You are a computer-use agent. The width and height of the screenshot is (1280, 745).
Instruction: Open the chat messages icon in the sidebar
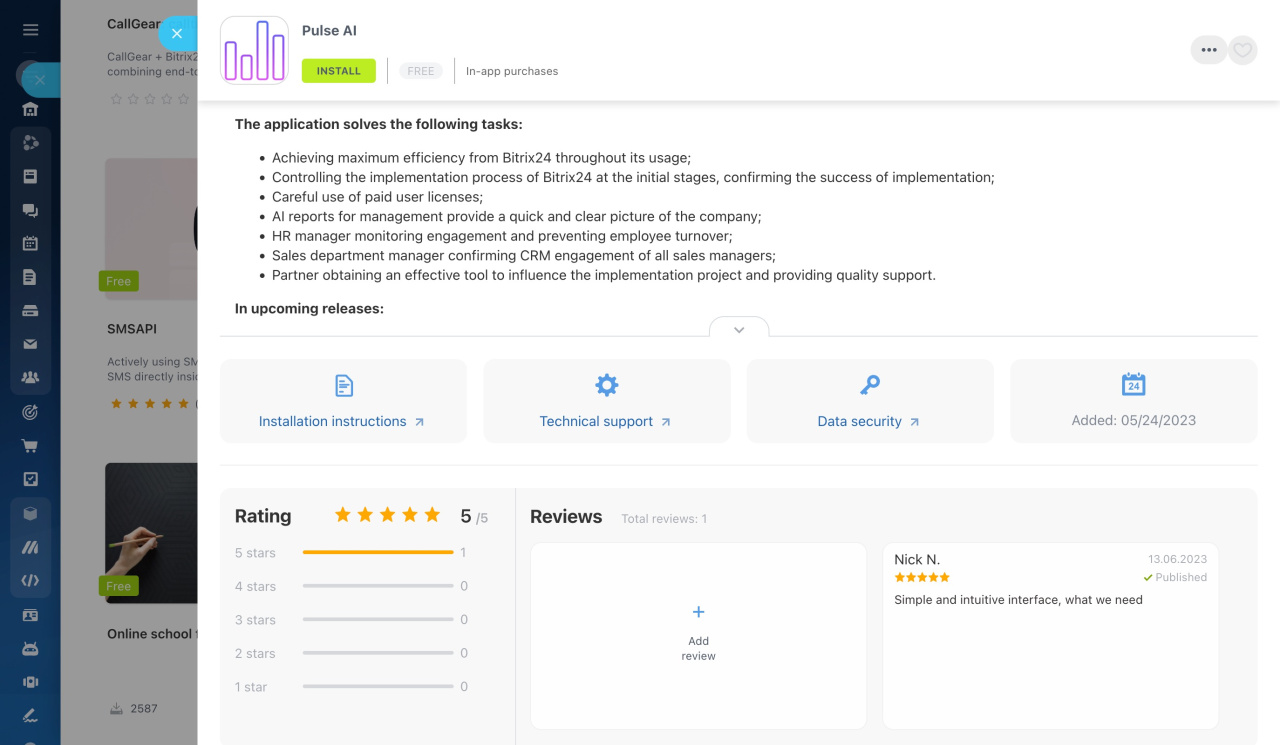coord(30,210)
